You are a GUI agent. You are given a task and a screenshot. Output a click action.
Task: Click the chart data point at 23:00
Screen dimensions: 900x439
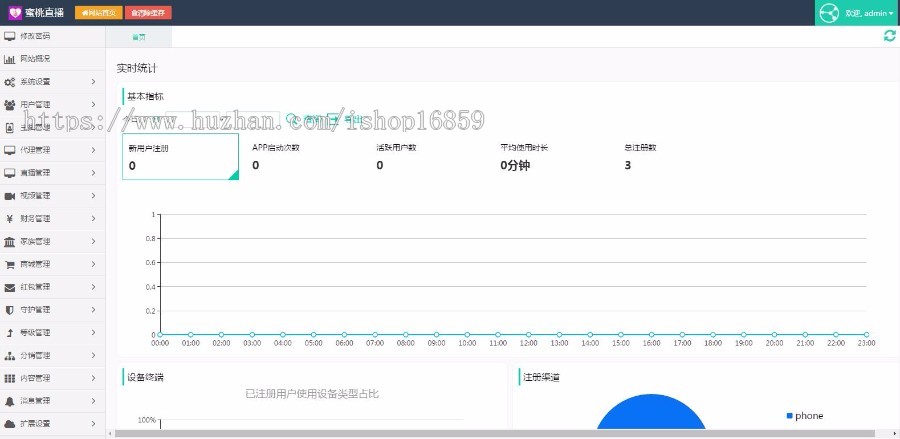[866, 335]
